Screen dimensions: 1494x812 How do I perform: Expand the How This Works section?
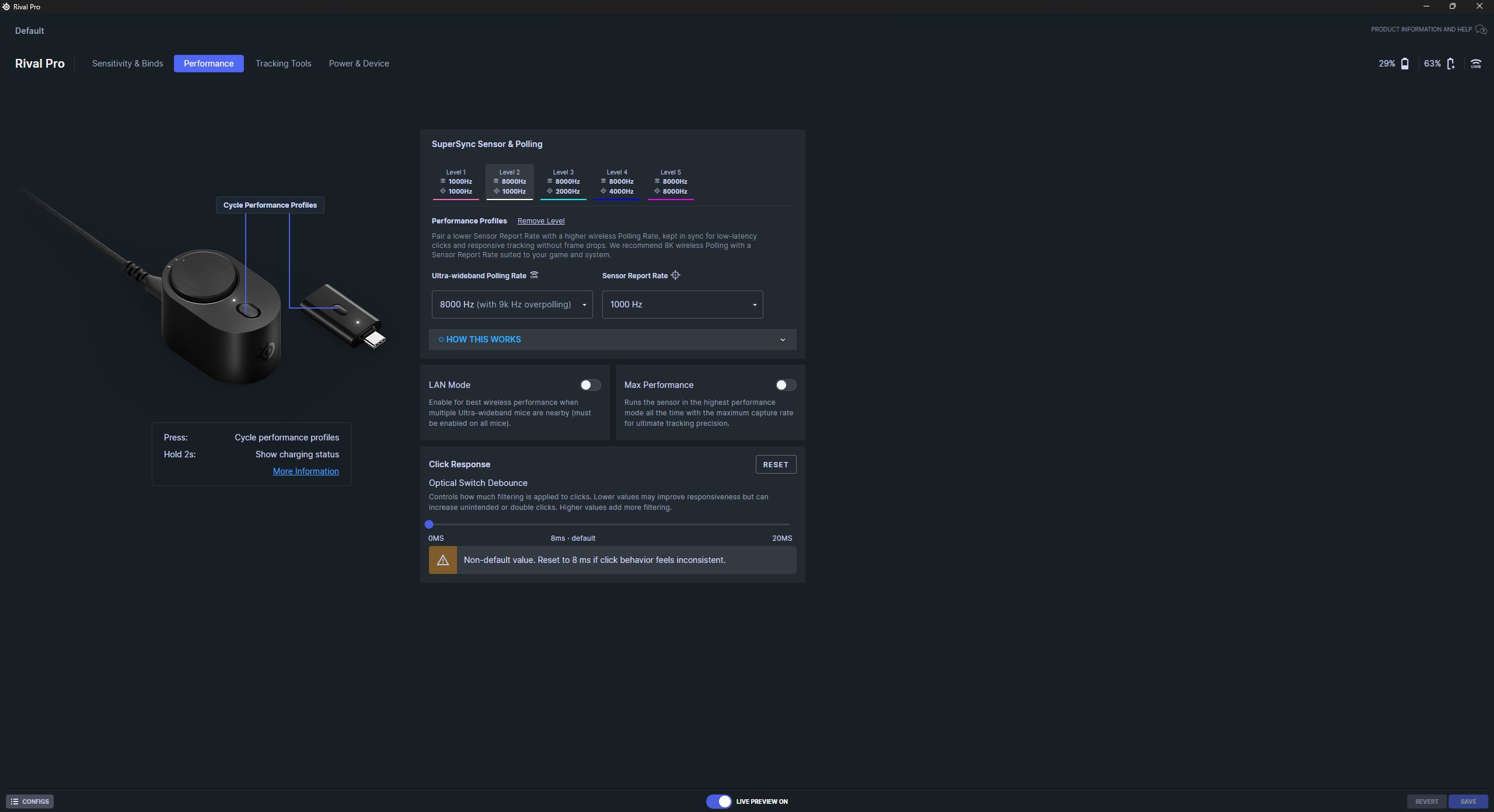[612, 339]
